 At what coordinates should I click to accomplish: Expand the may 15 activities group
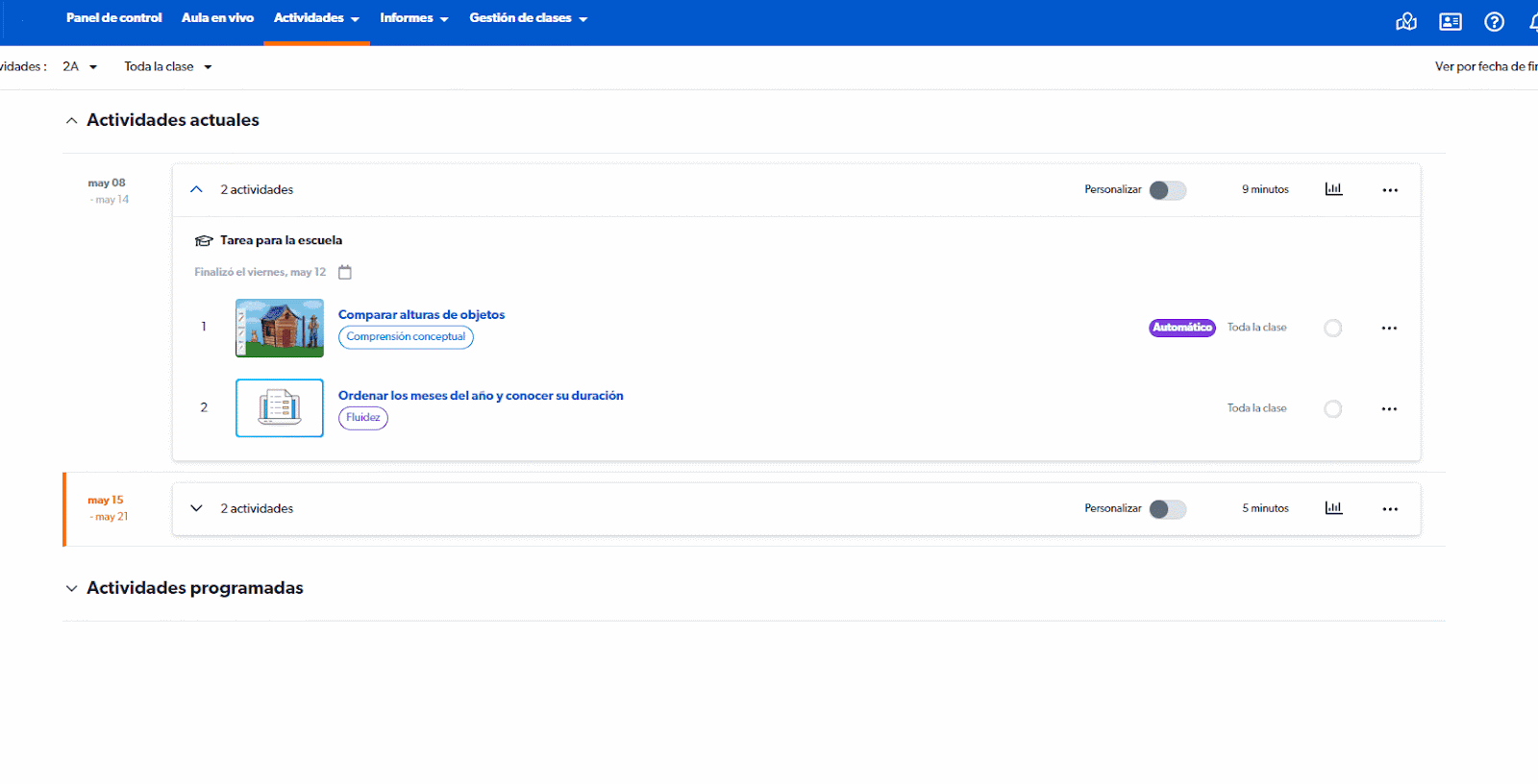[x=196, y=508]
